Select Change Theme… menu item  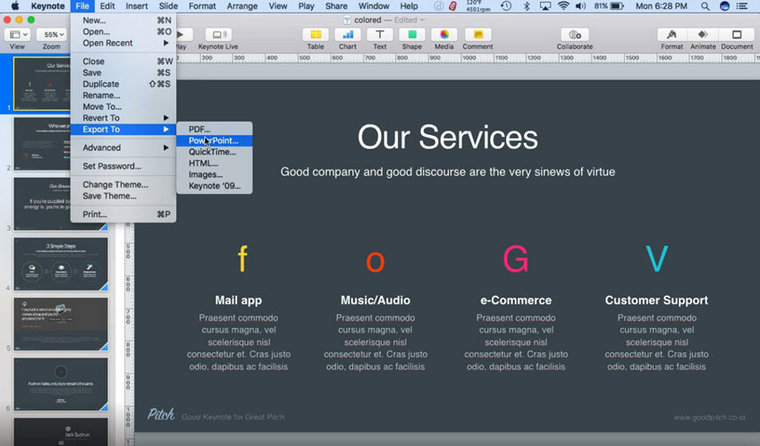coord(123,185)
